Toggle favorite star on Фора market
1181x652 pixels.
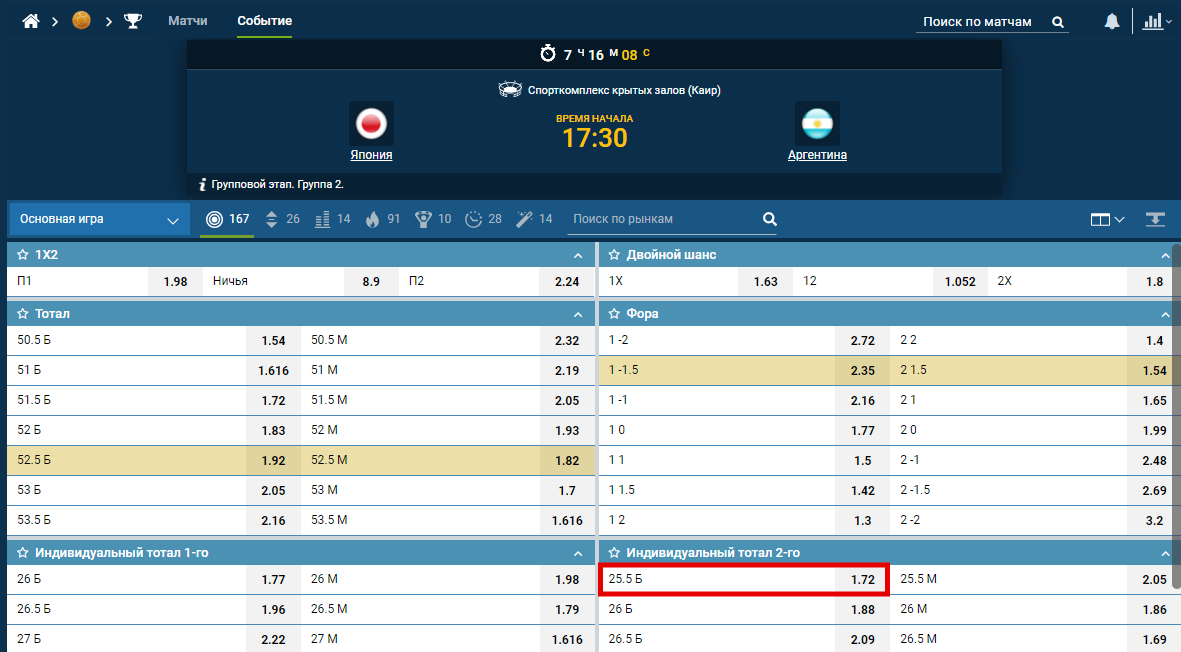coord(614,314)
